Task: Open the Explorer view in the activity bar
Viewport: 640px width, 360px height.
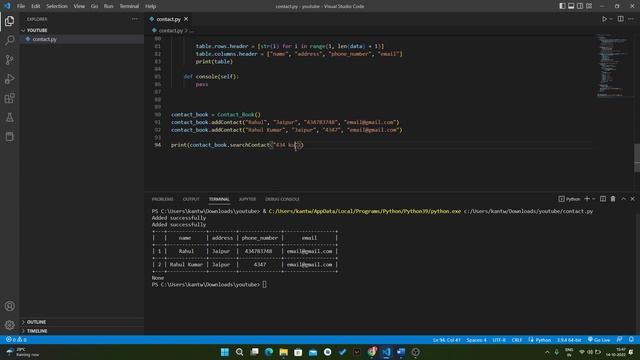Action: [9, 21]
